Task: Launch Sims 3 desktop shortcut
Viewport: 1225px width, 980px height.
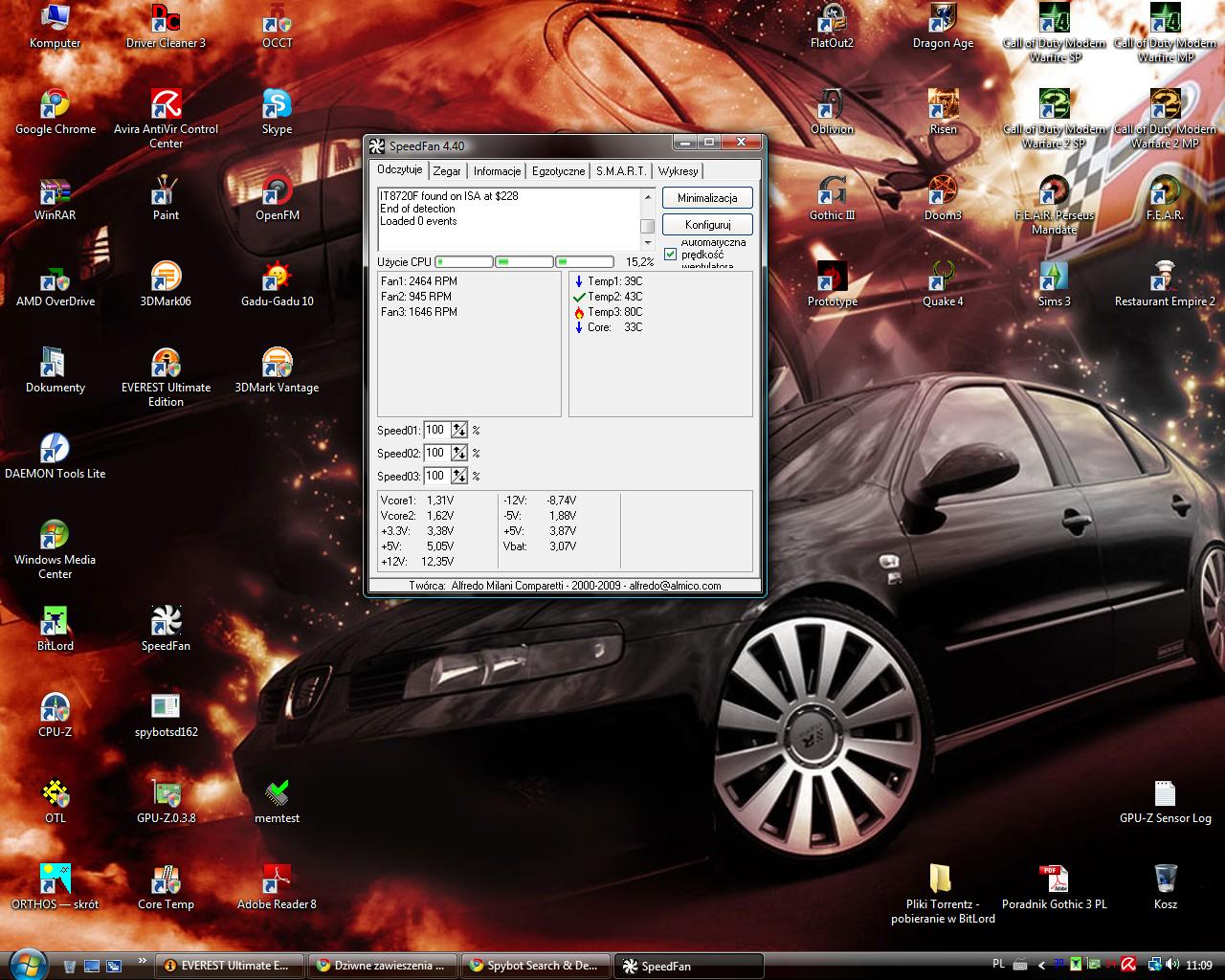Action: [x=1054, y=284]
